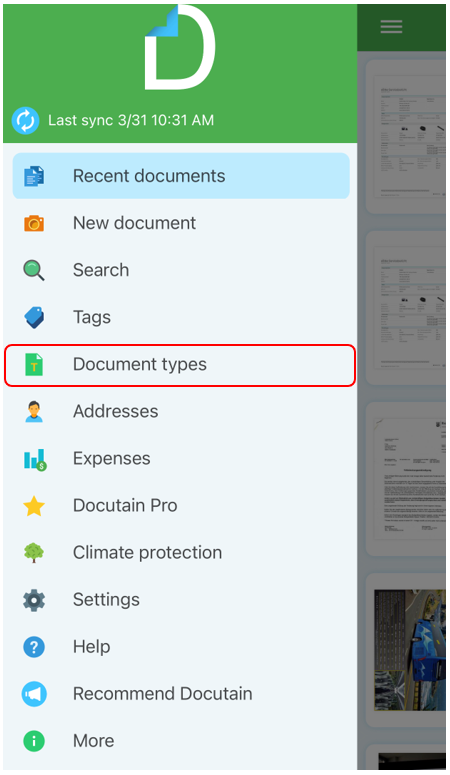Screen dimensions: 450x775
Task: Tap the orange camera New document icon
Action: [34, 223]
